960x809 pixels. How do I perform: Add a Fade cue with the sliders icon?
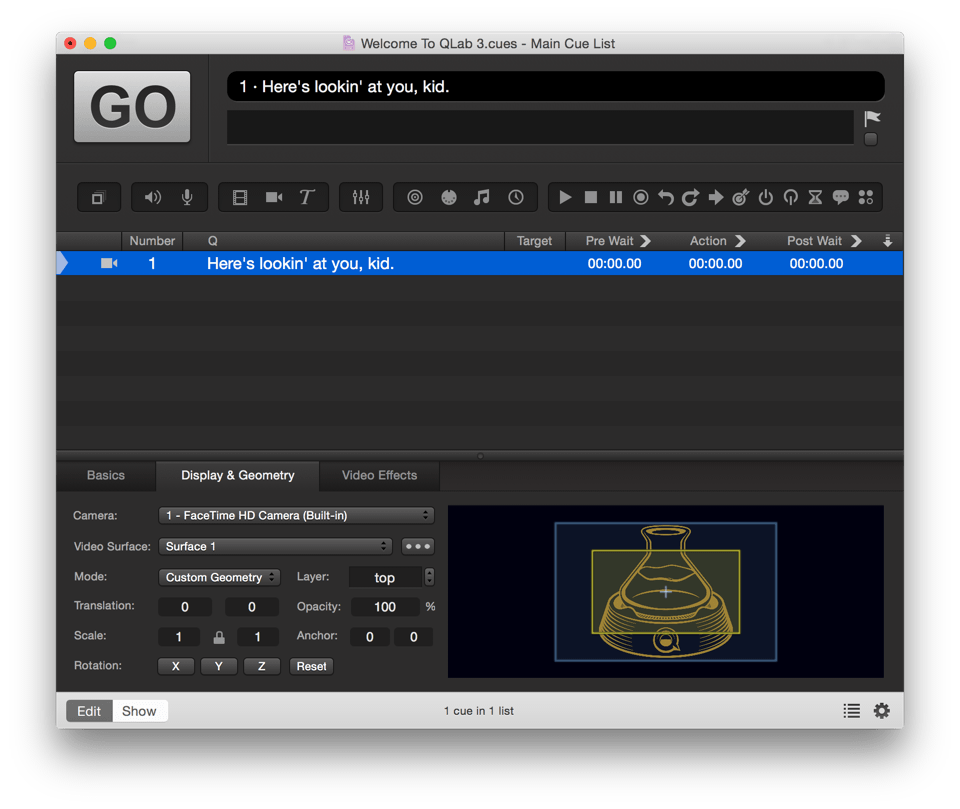click(361, 198)
